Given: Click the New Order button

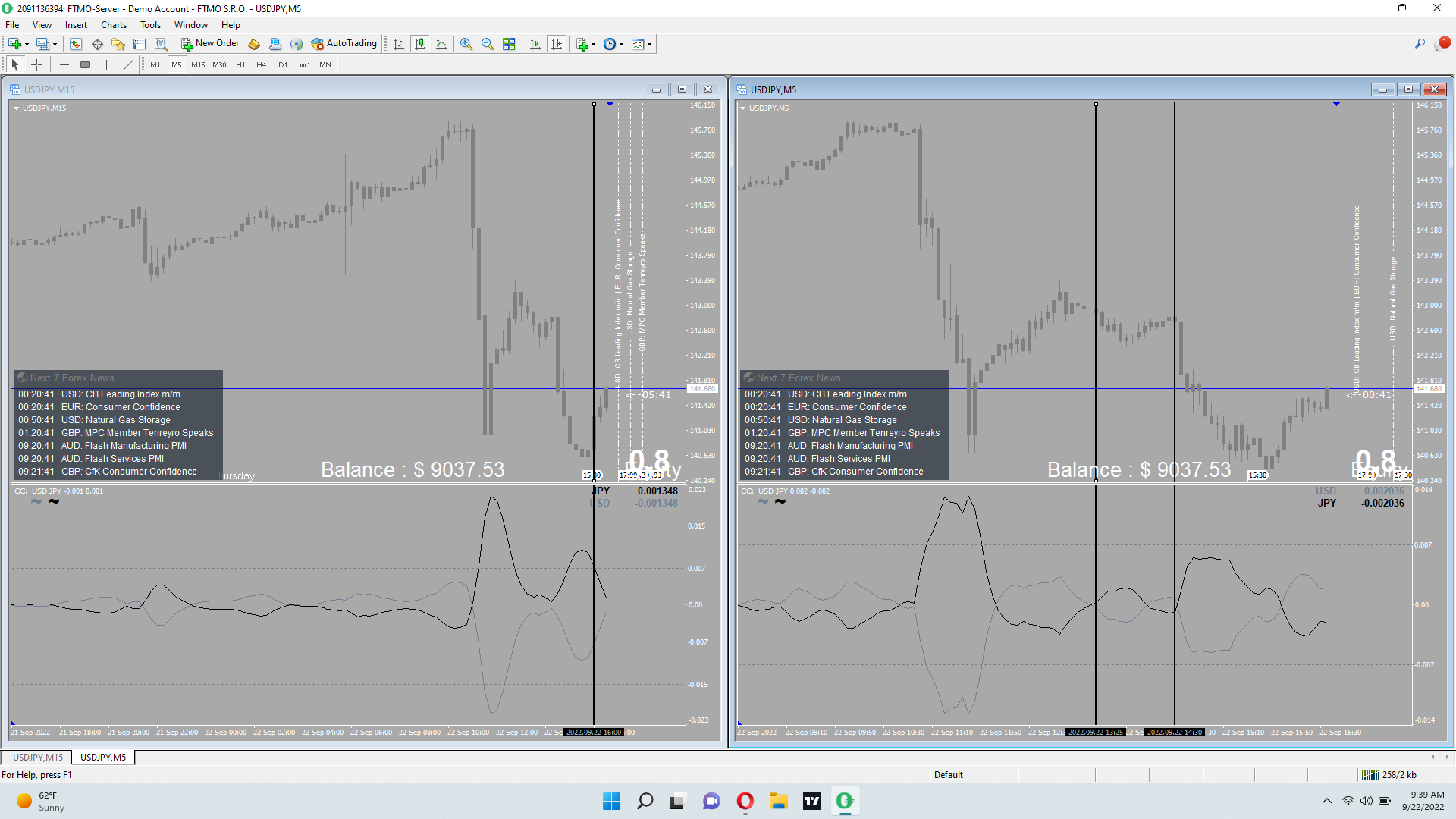Looking at the screenshot, I should click(x=210, y=44).
